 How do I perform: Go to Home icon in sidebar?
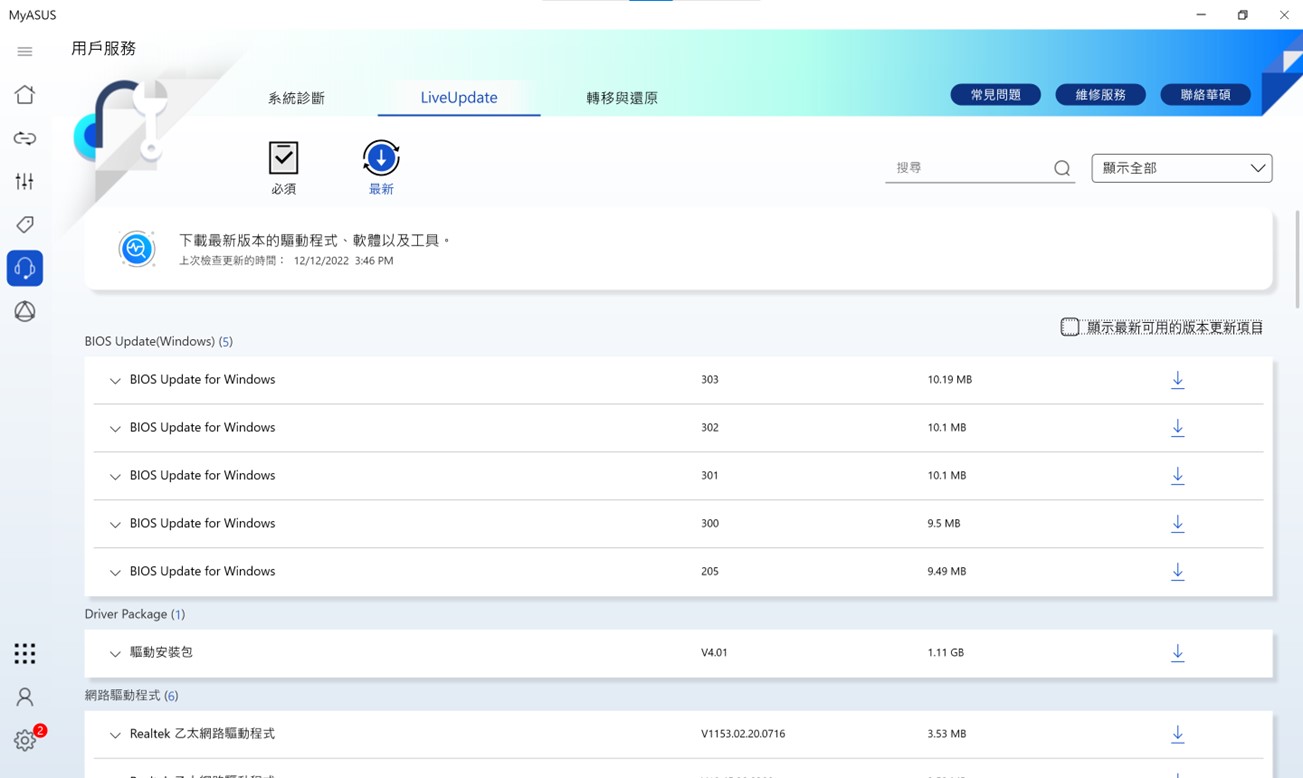25,94
